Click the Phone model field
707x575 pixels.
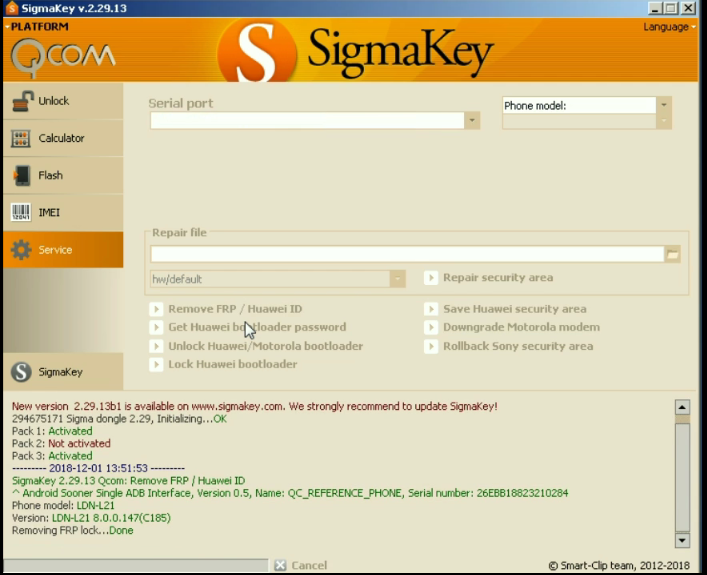[579, 106]
